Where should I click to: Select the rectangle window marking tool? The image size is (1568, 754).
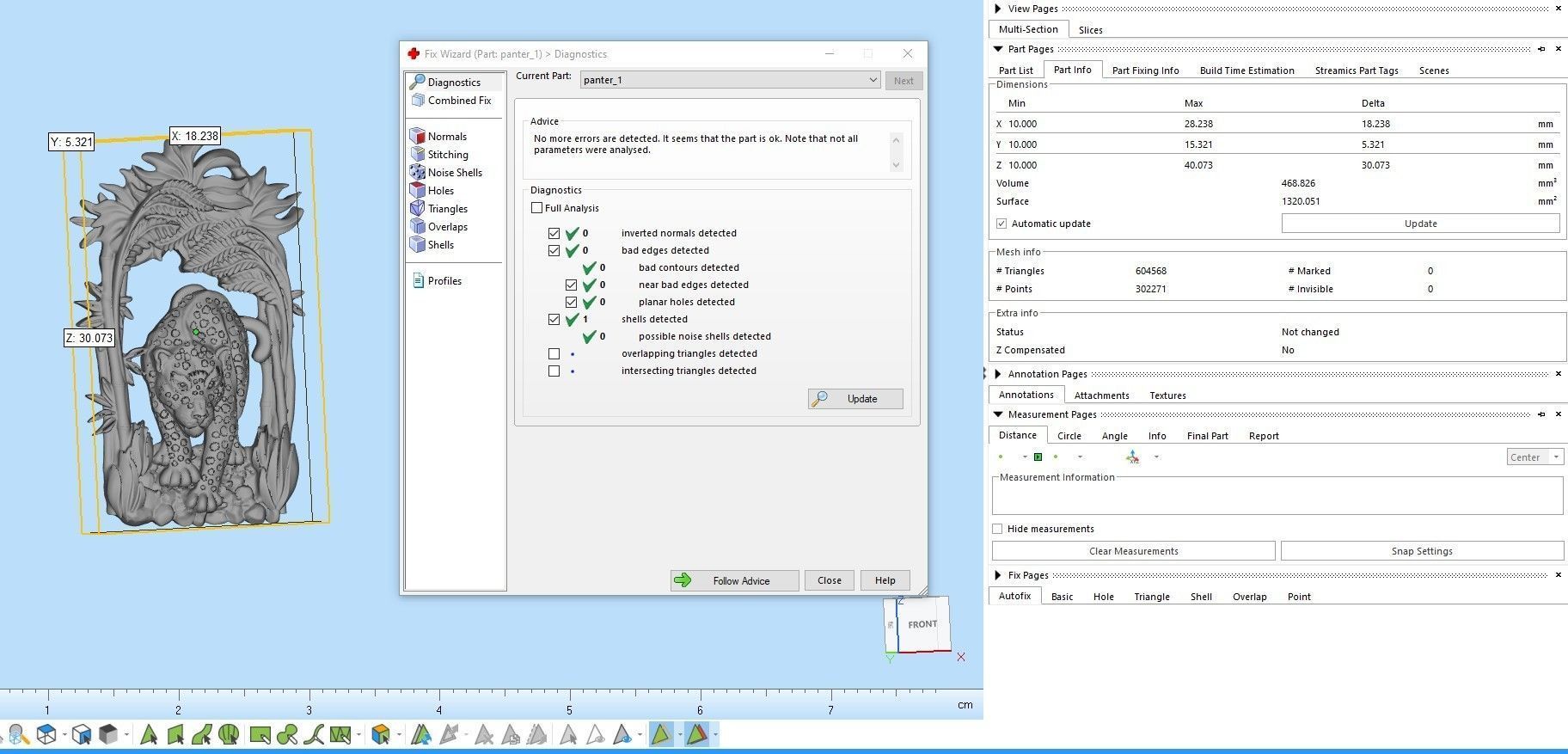pos(260,734)
